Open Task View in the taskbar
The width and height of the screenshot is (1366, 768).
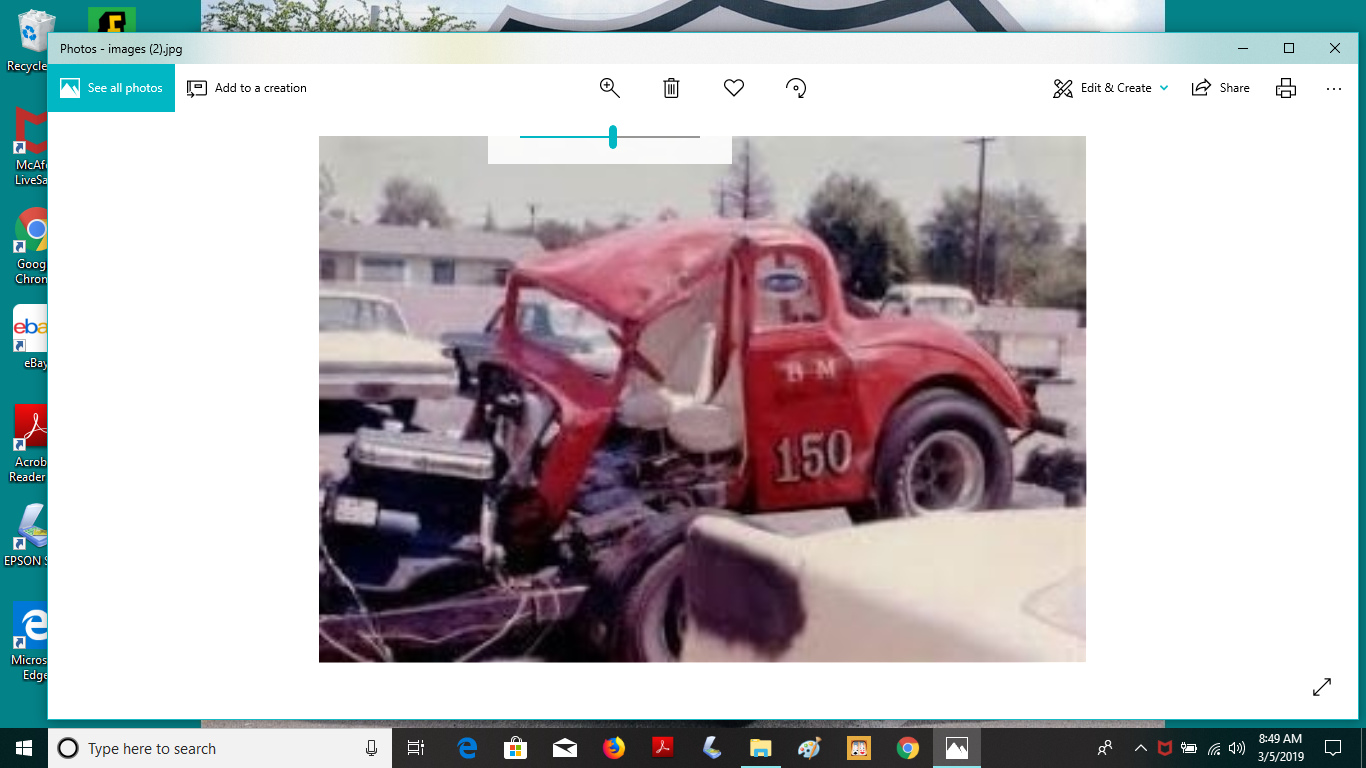click(x=416, y=748)
